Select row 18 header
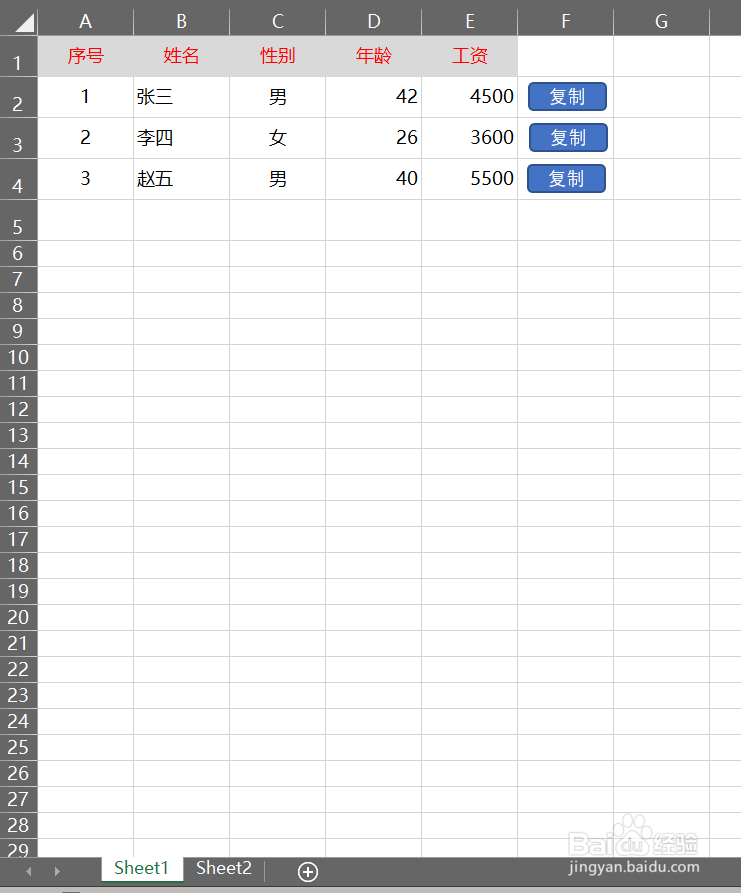Viewport: 741px width, 893px height. (x=18, y=566)
